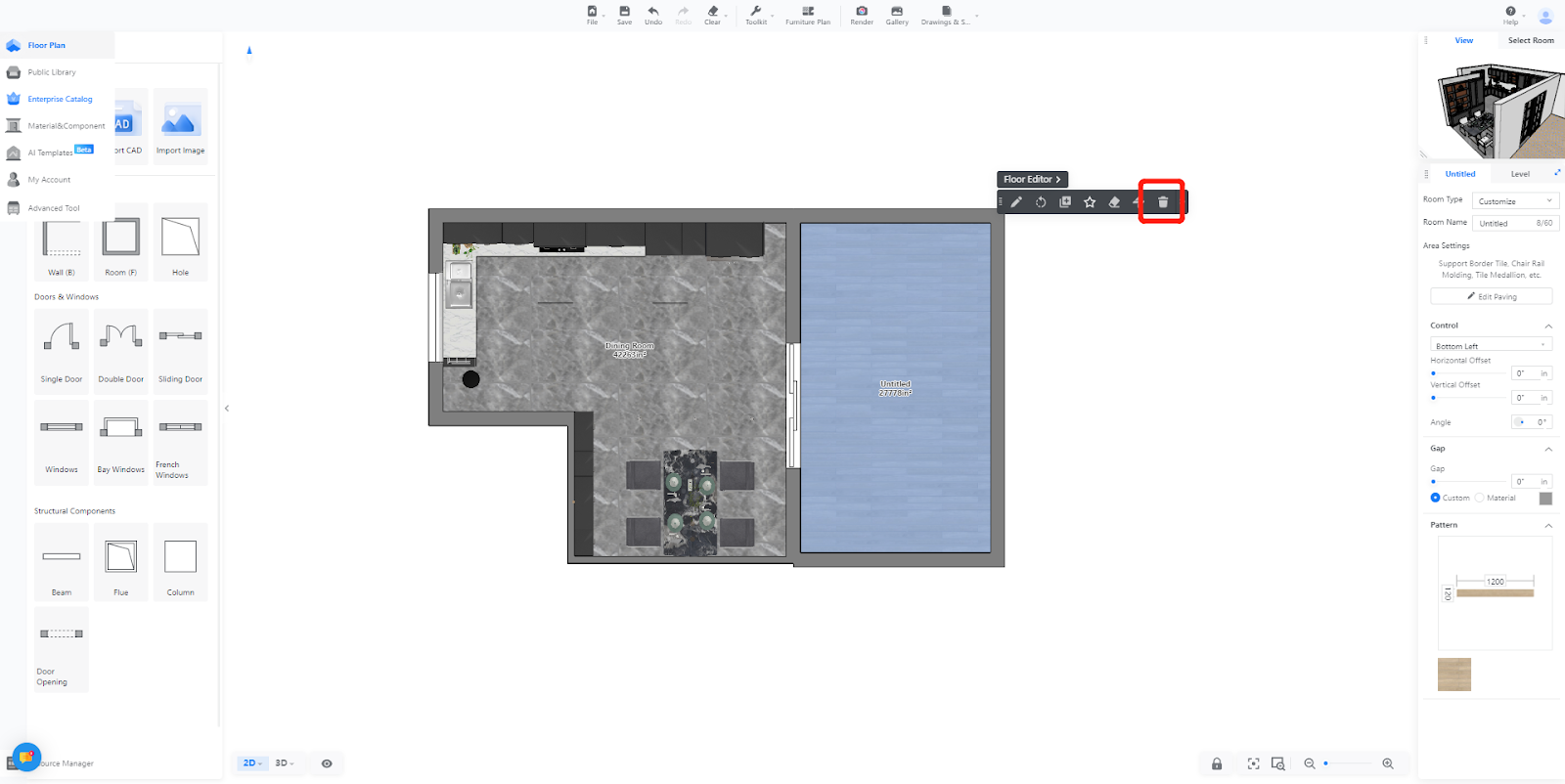Switch to 2D view mode

point(252,763)
